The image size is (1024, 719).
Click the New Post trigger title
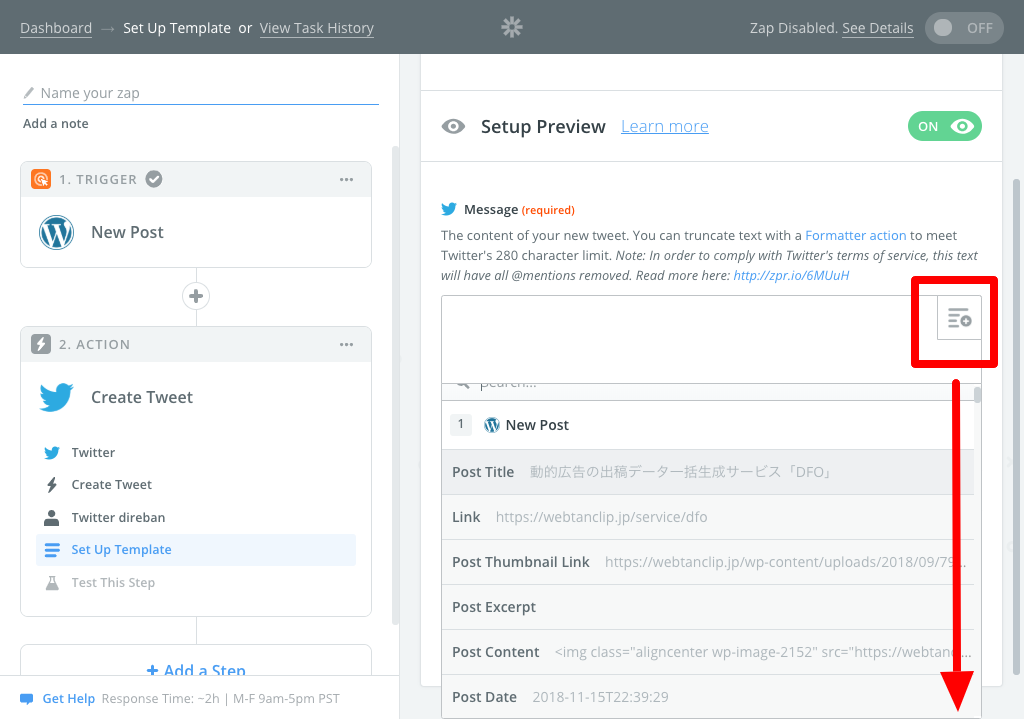127,232
